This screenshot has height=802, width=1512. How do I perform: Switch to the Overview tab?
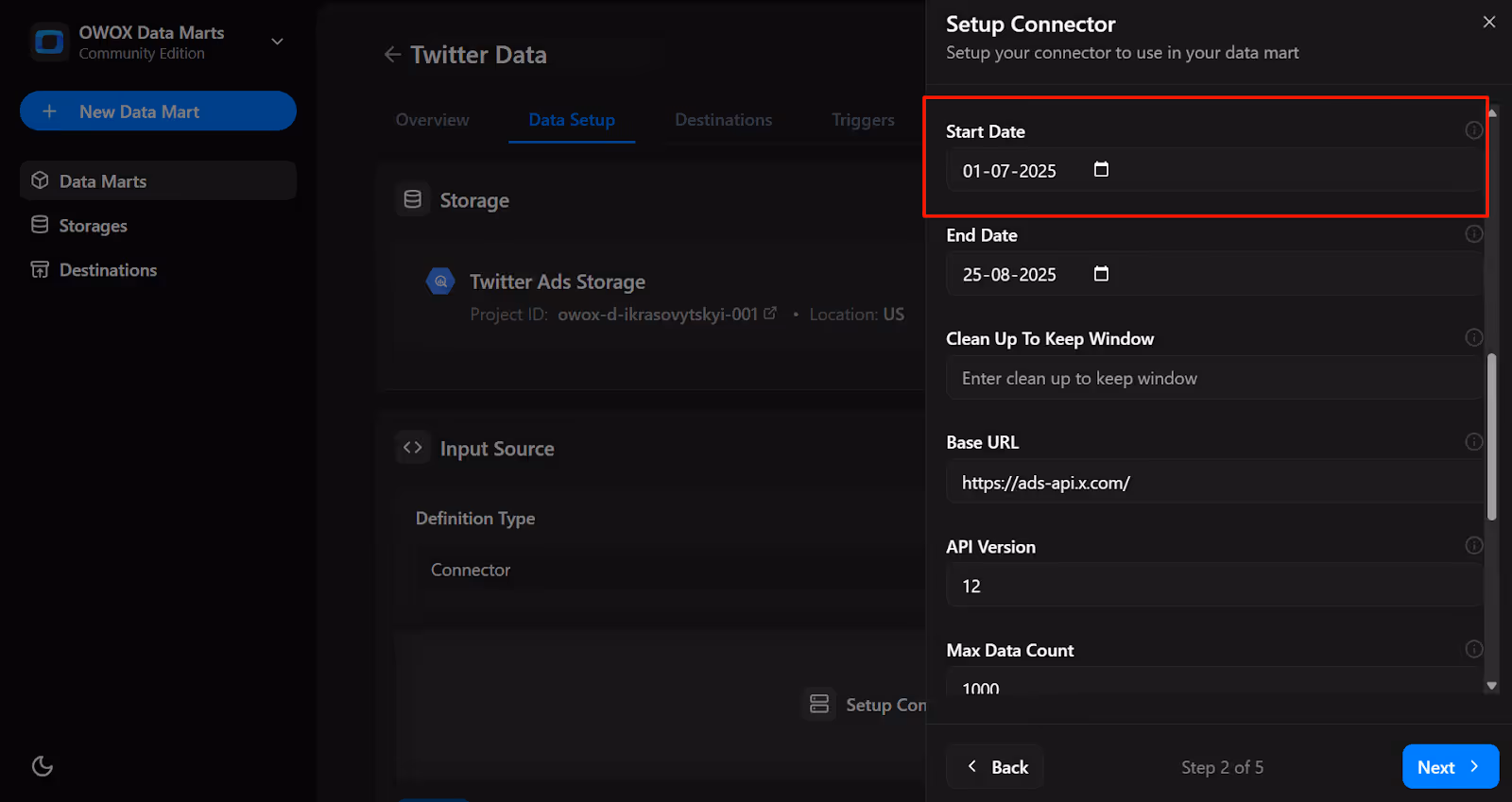coord(432,120)
